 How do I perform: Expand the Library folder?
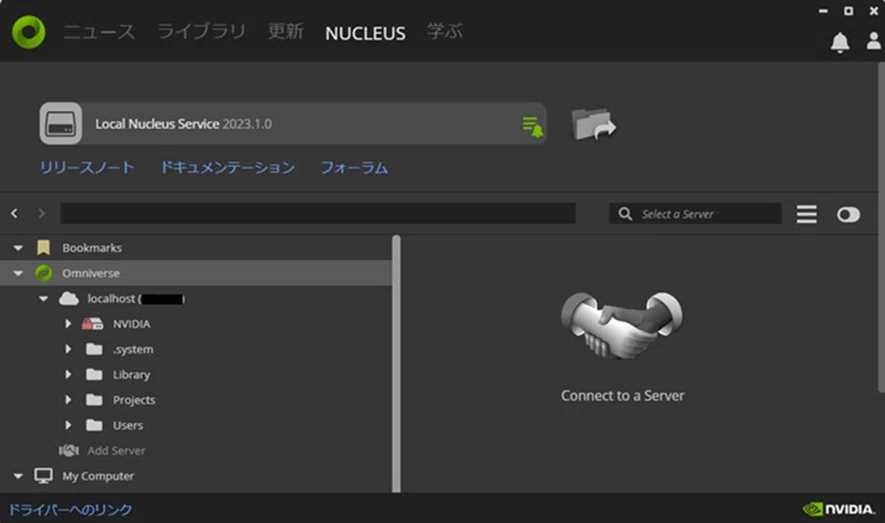(68, 374)
